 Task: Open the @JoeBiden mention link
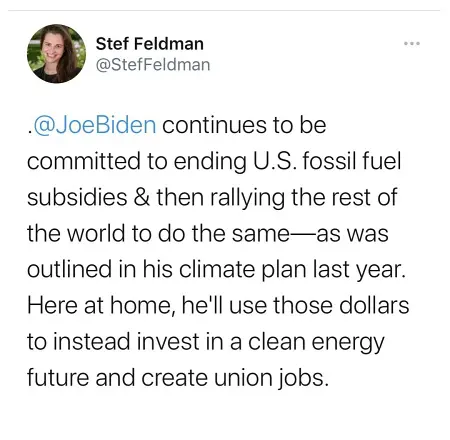(x=95, y=125)
